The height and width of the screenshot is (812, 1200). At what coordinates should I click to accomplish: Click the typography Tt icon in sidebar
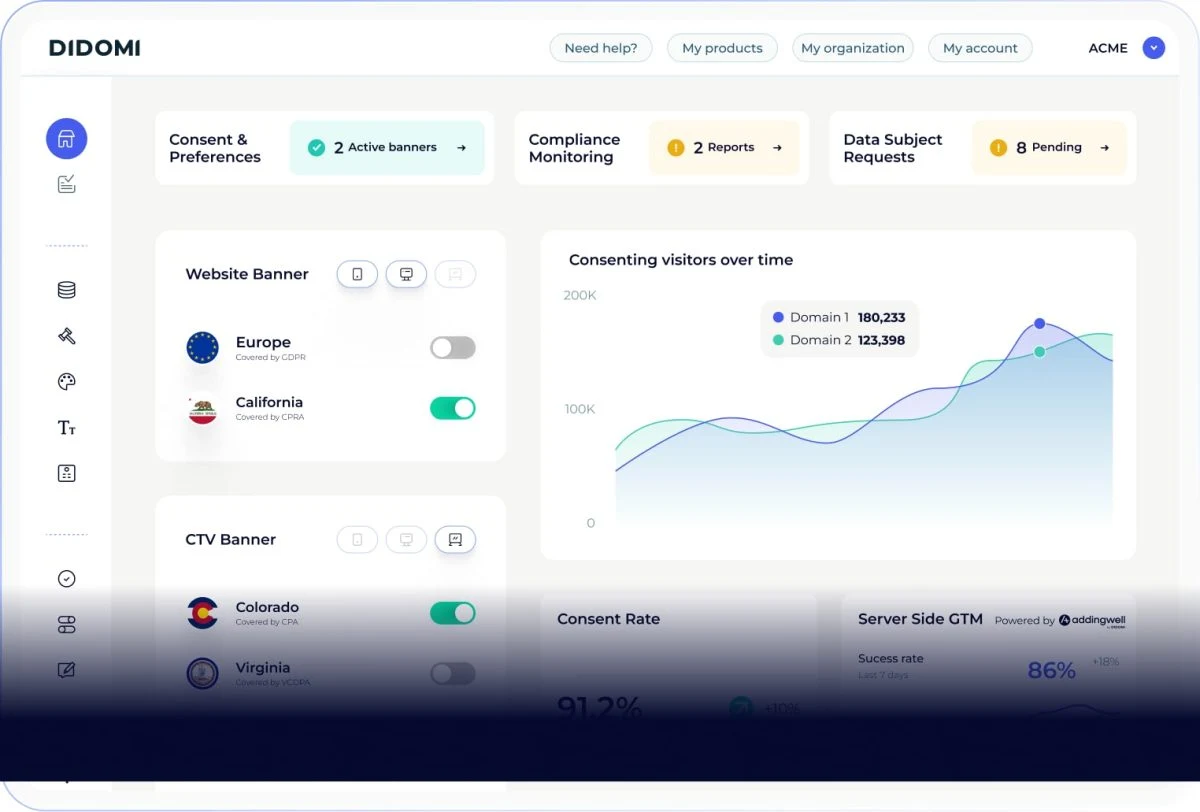(66, 428)
